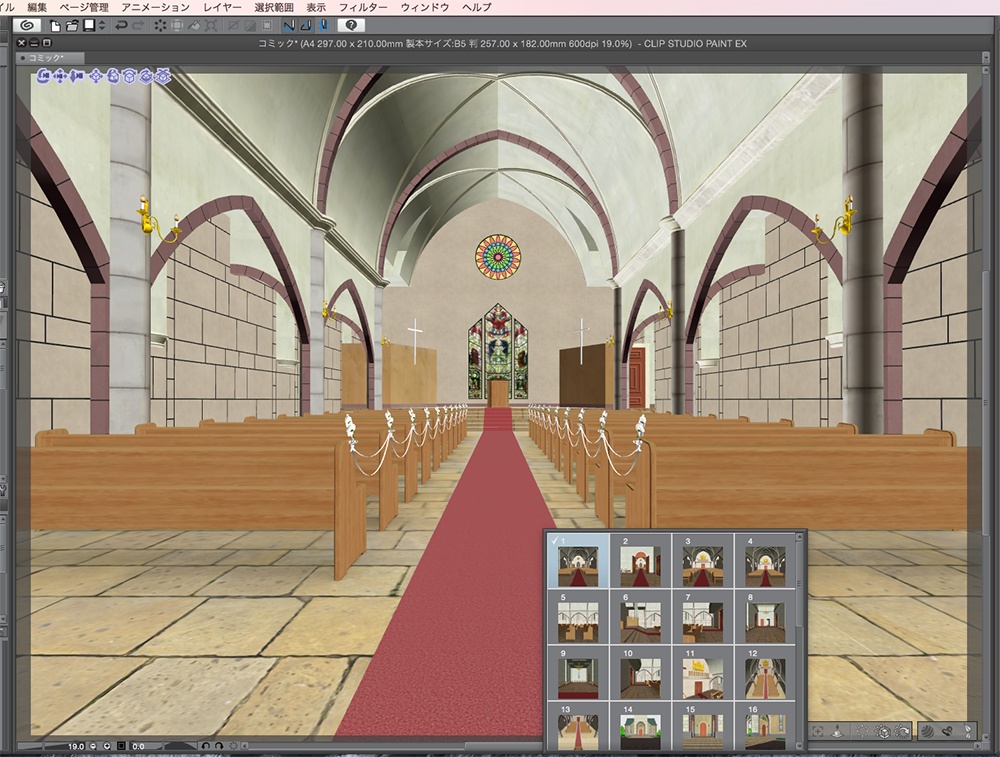Open the フィルター menu

tap(363, 7)
